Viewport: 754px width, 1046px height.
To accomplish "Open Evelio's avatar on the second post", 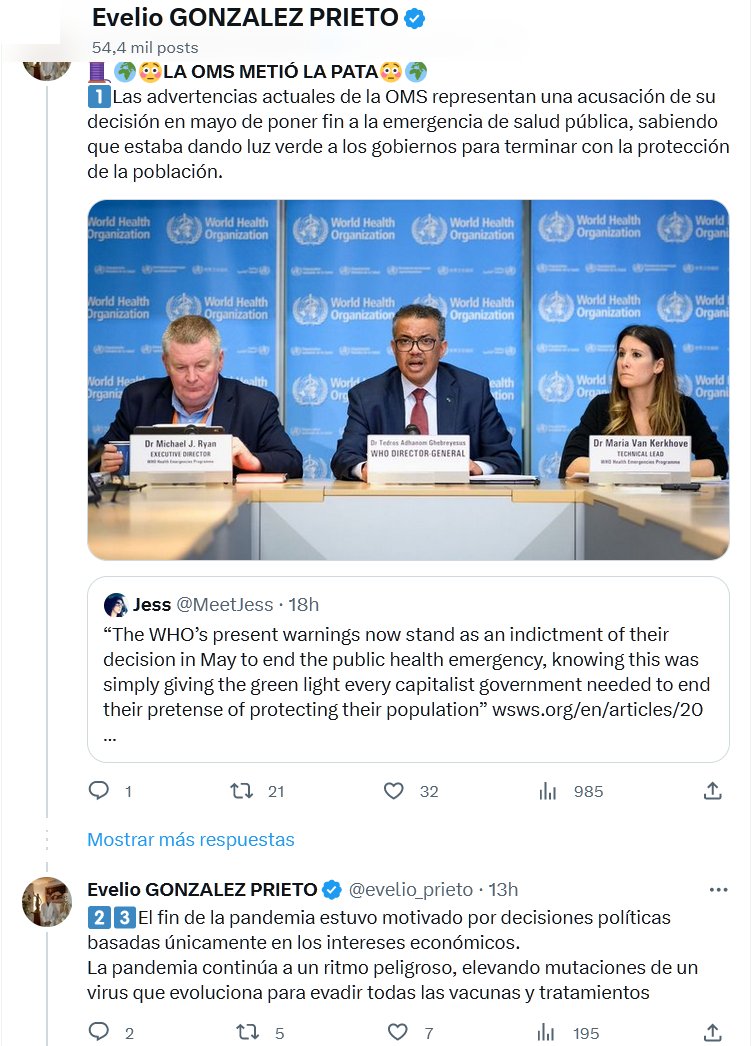I will pyautogui.click(x=47, y=902).
